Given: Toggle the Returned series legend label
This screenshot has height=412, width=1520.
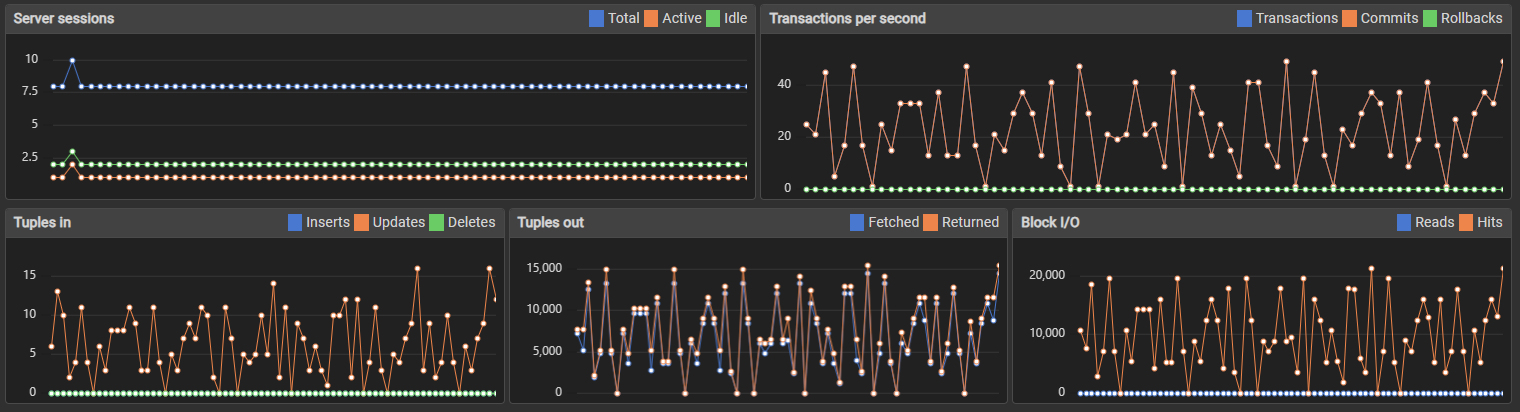Looking at the screenshot, I should tap(970, 222).
